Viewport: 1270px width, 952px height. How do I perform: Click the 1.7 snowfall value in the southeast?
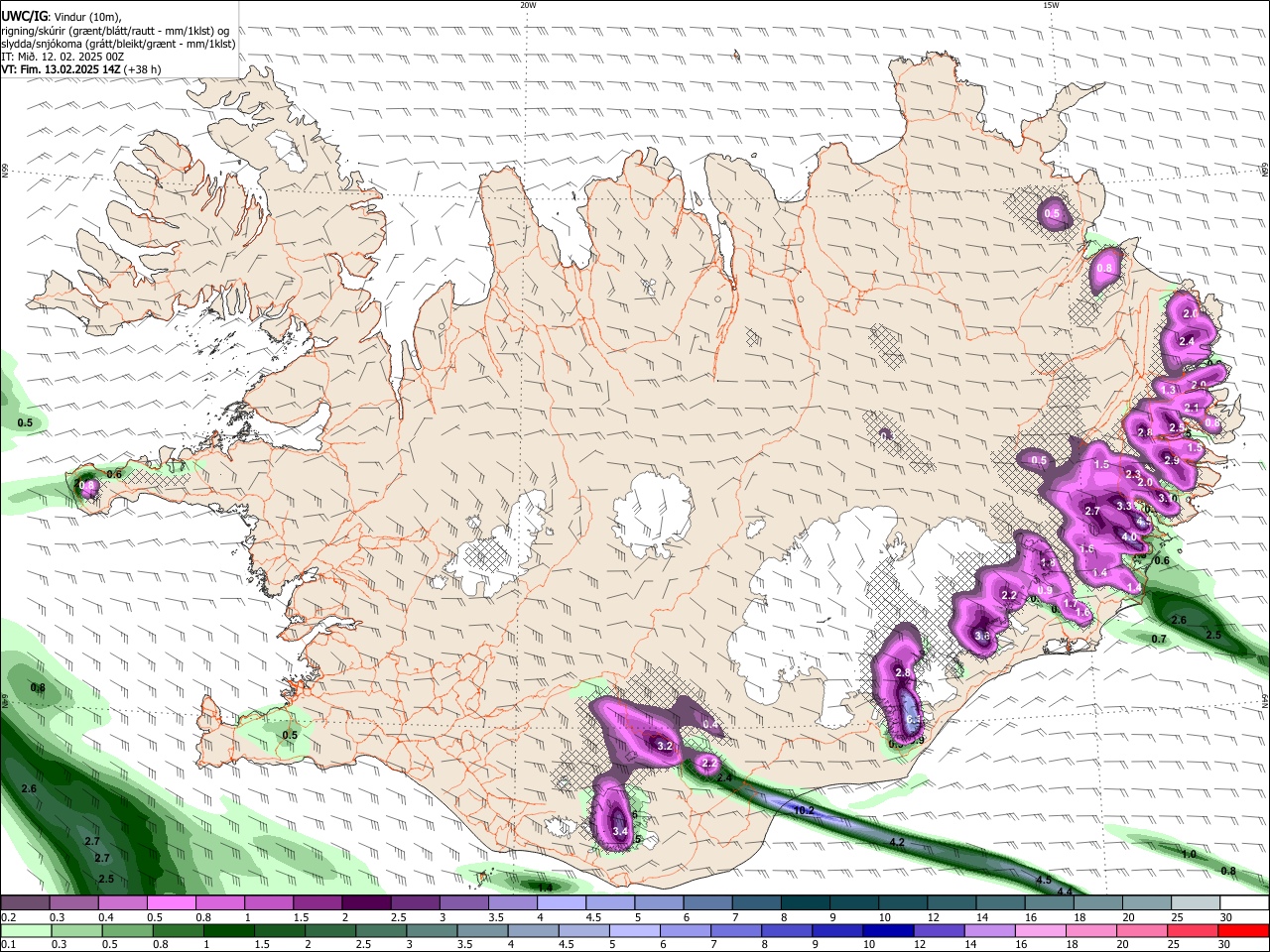[1071, 604]
